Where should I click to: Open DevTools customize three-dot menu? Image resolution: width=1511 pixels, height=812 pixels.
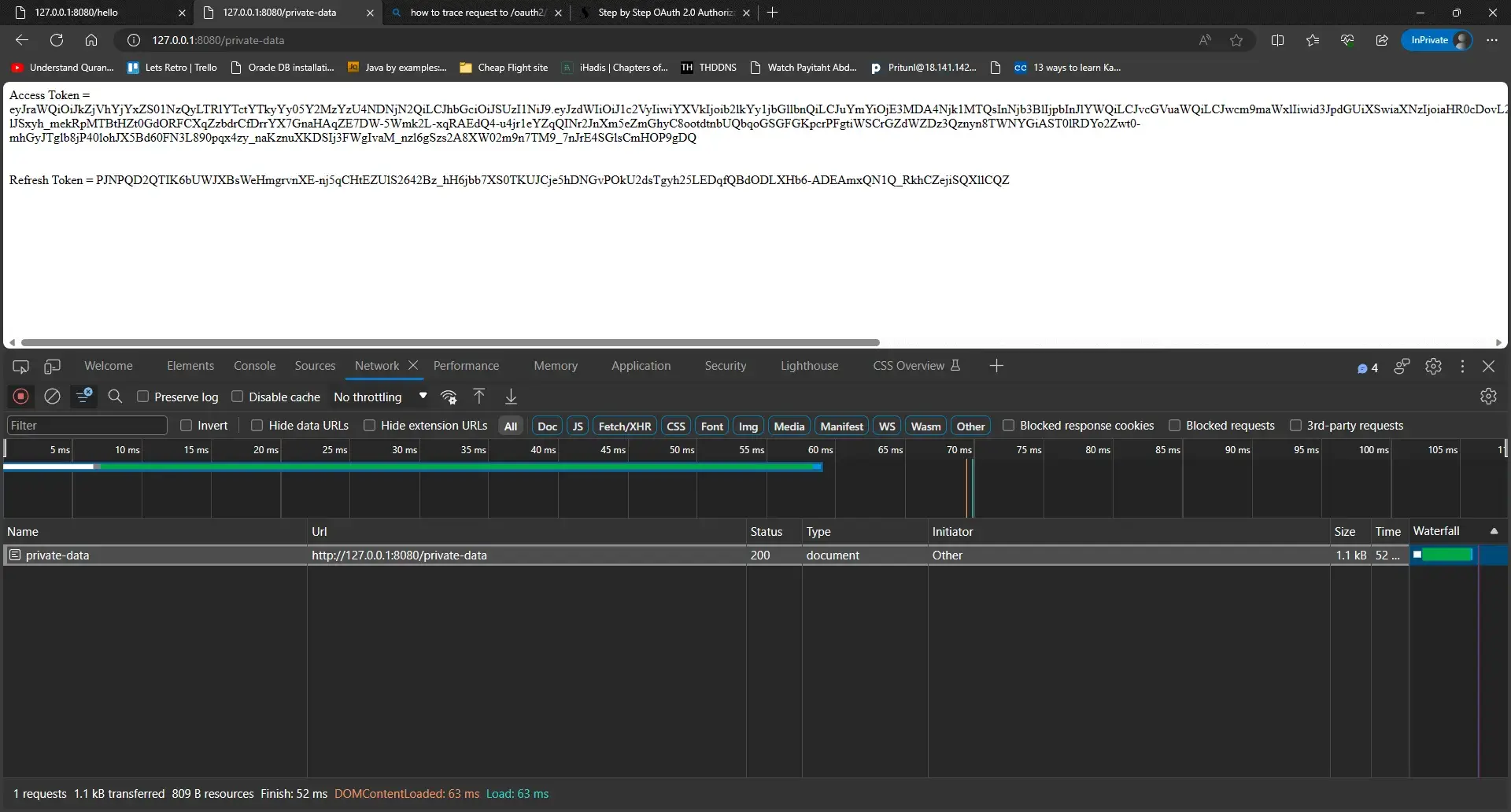click(x=1462, y=367)
